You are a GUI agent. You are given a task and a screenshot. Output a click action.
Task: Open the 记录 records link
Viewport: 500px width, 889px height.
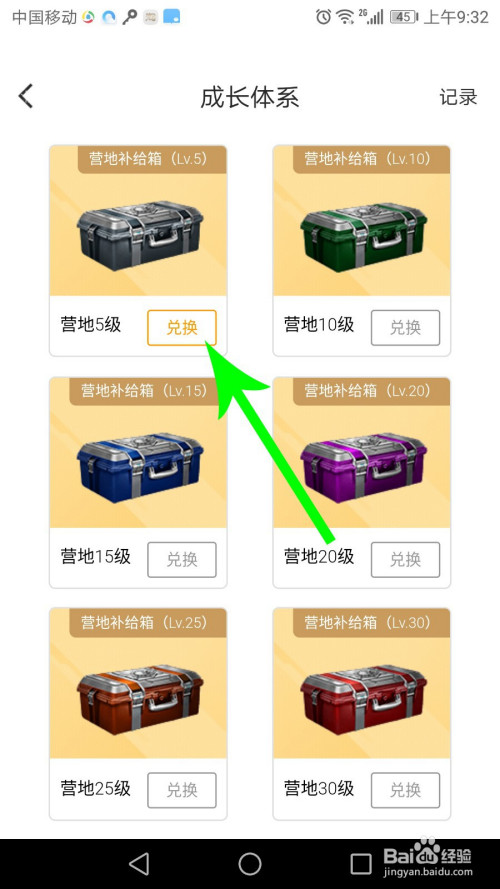(x=458, y=97)
